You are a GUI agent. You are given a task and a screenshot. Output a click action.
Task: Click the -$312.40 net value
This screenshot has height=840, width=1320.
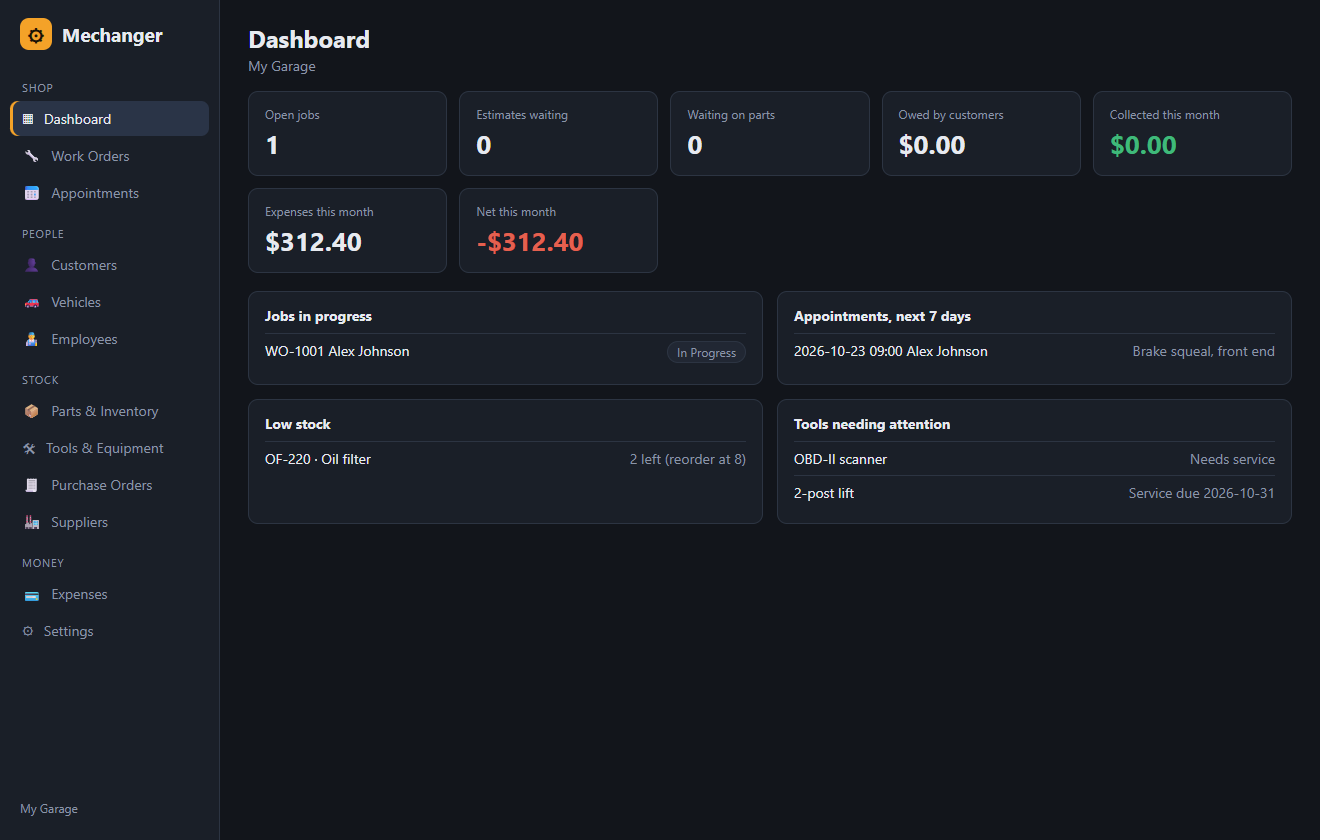click(x=530, y=242)
